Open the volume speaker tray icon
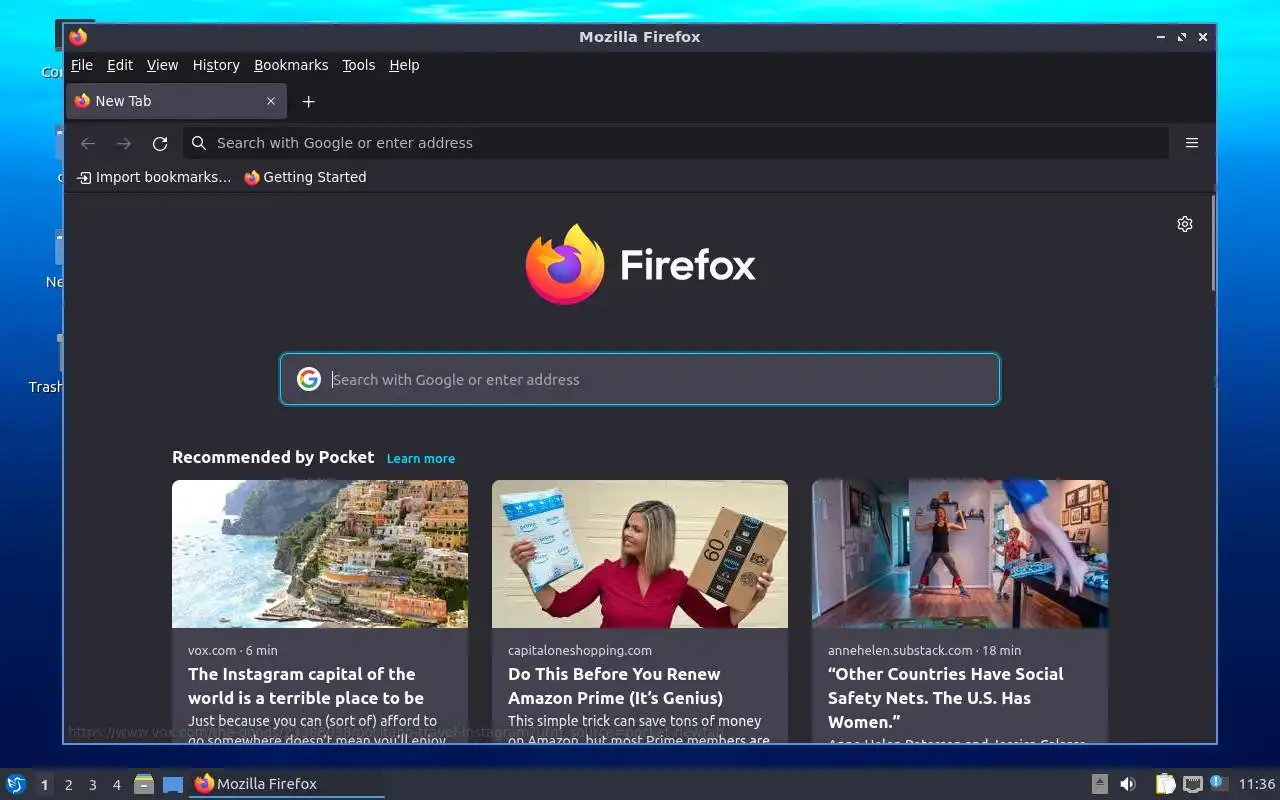1280x800 pixels. click(x=1128, y=784)
